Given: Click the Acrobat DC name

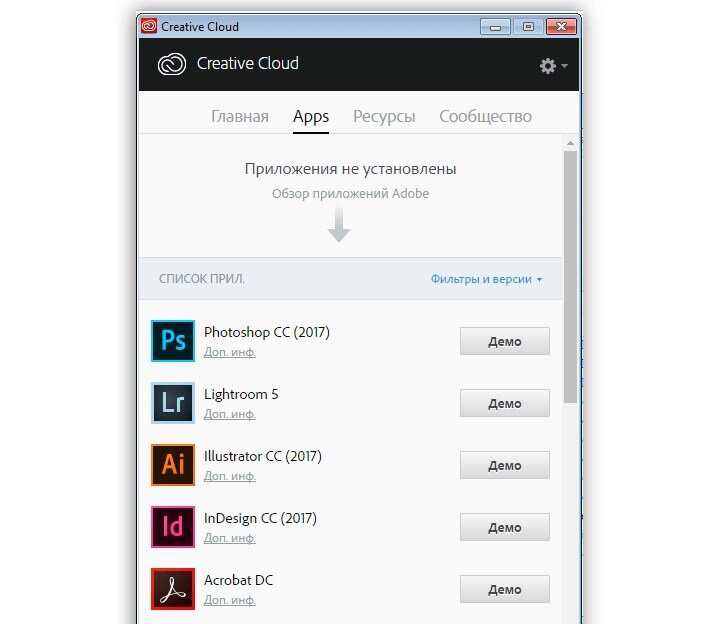Looking at the screenshot, I should pyautogui.click(x=238, y=580).
